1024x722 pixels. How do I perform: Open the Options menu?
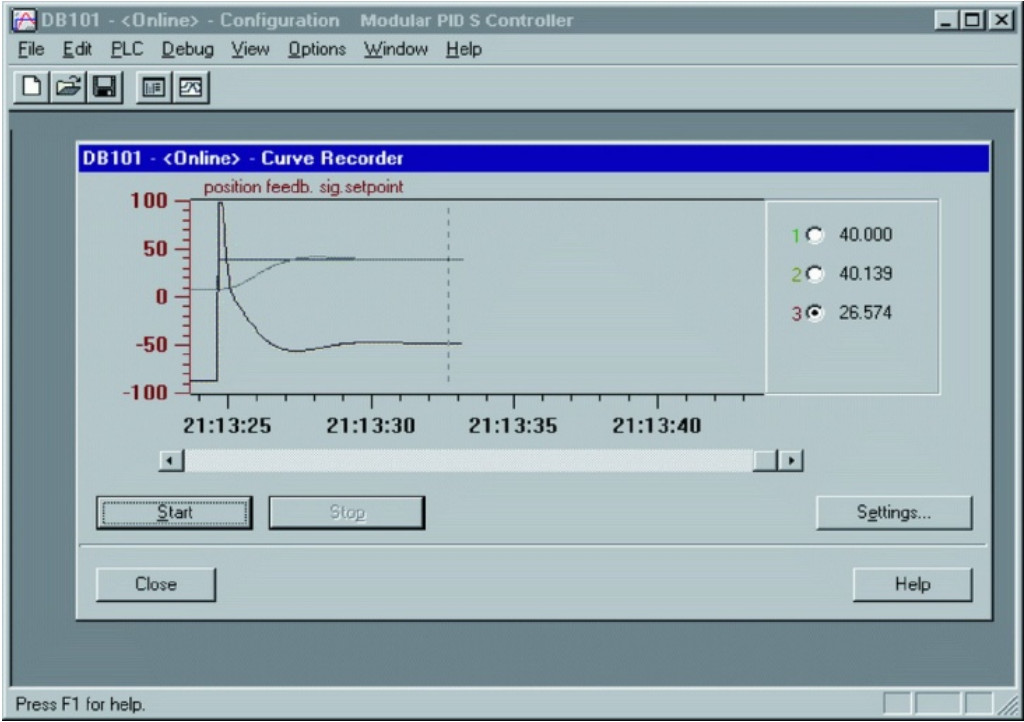click(316, 49)
